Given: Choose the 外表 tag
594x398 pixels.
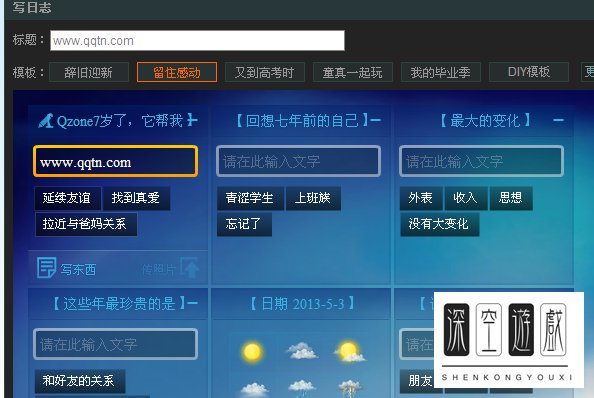Looking at the screenshot, I should tap(421, 198).
